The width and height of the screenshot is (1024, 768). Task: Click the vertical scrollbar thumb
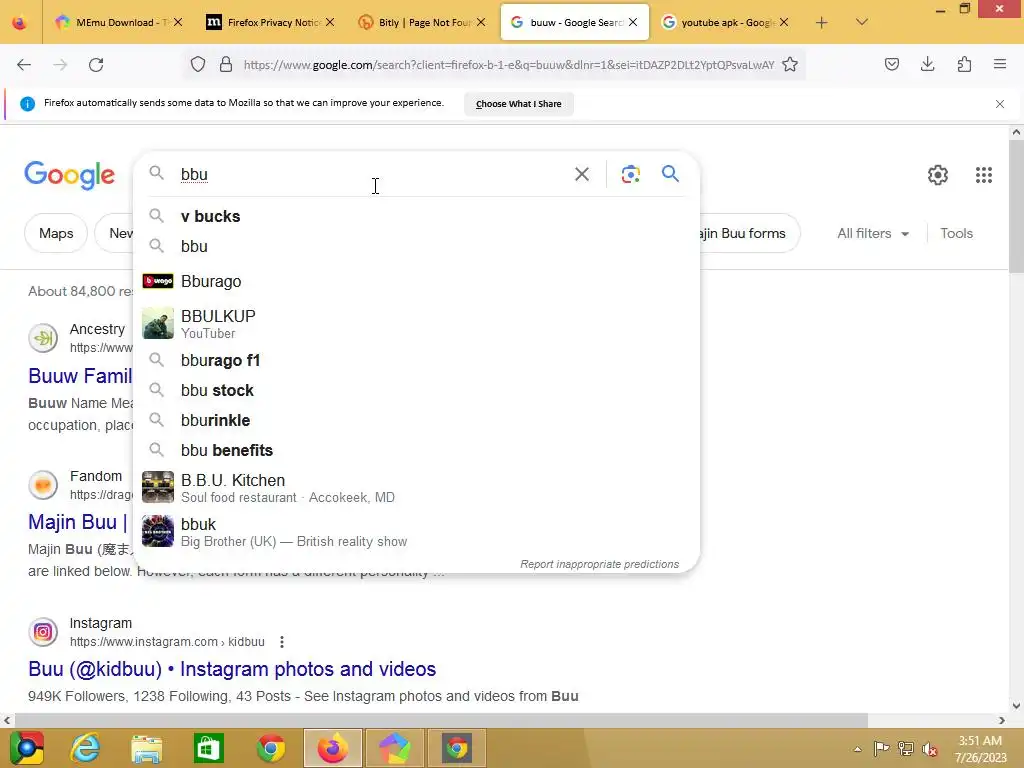[1016, 206]
